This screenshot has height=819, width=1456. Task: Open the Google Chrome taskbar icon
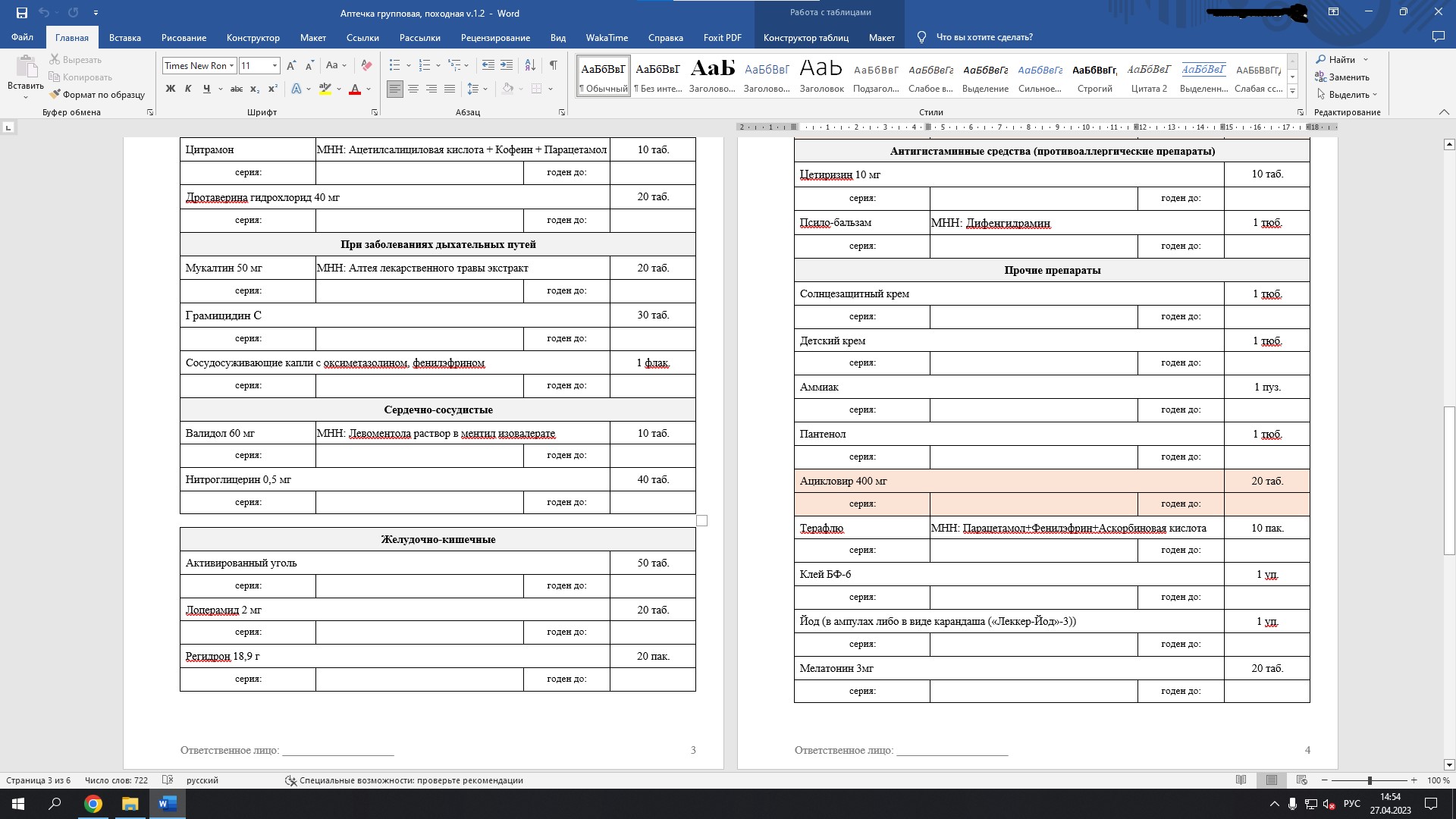pyautogui.click(x=93, y=804)
